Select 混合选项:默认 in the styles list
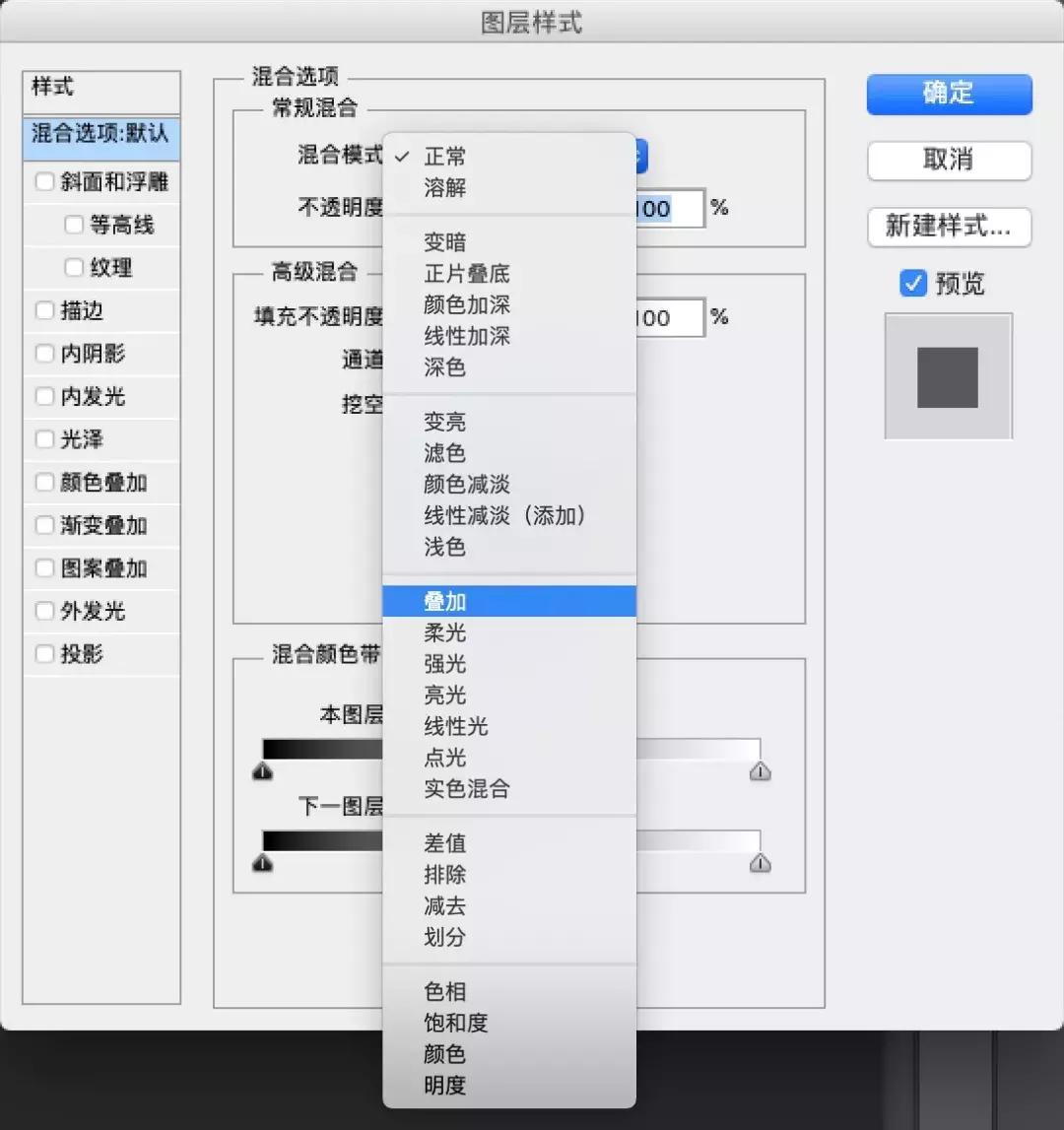Image resolution: width=1064 pixels, height=1130 pixels. pos(100,139)
